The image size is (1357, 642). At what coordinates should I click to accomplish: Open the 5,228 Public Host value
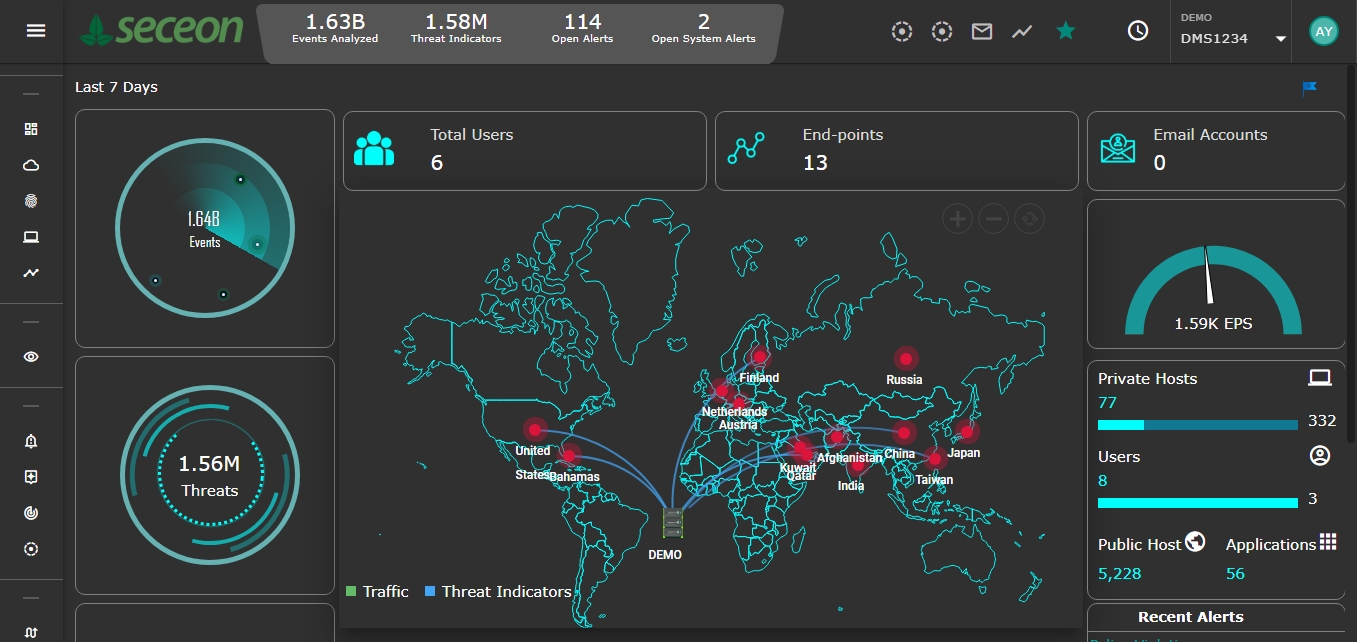point(1119,574)
